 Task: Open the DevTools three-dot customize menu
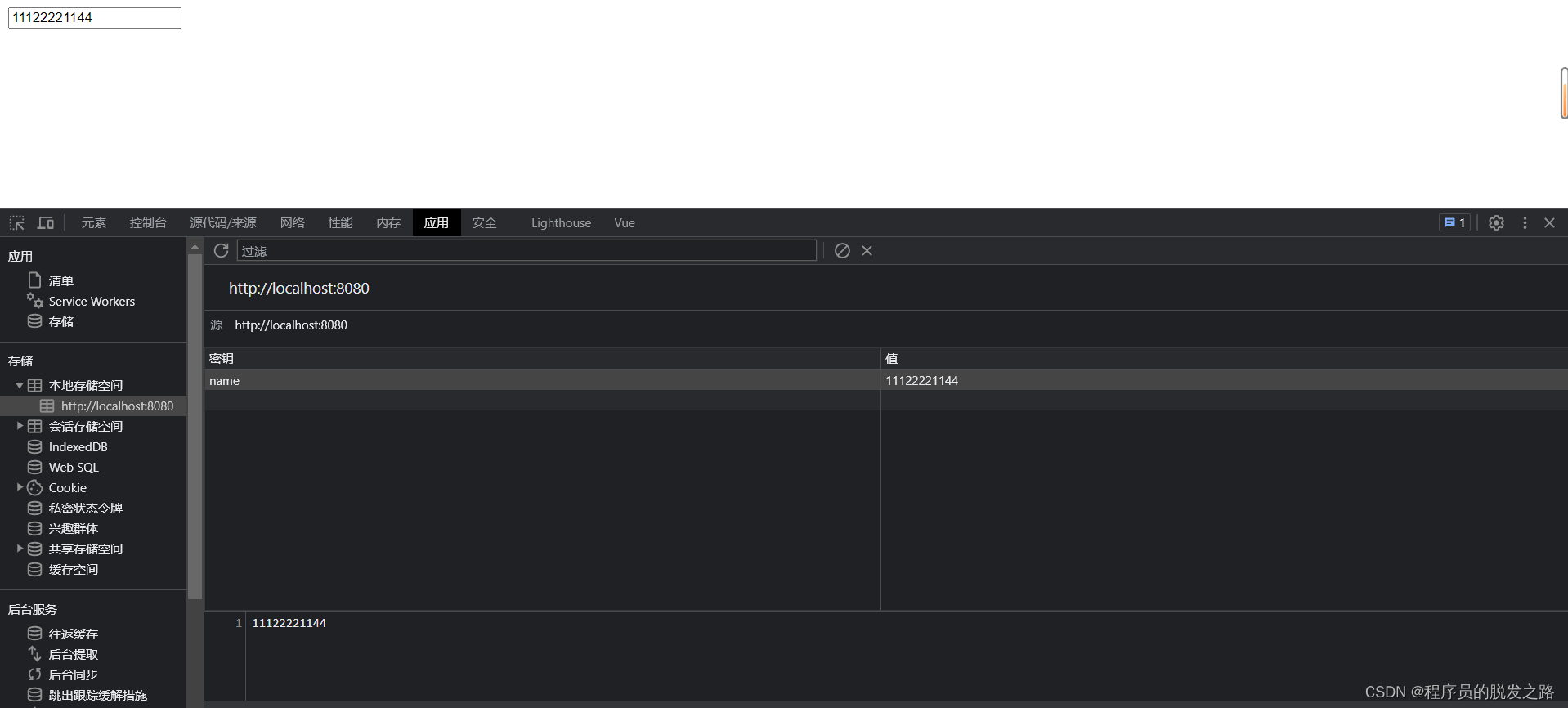tap(1525, 222)
